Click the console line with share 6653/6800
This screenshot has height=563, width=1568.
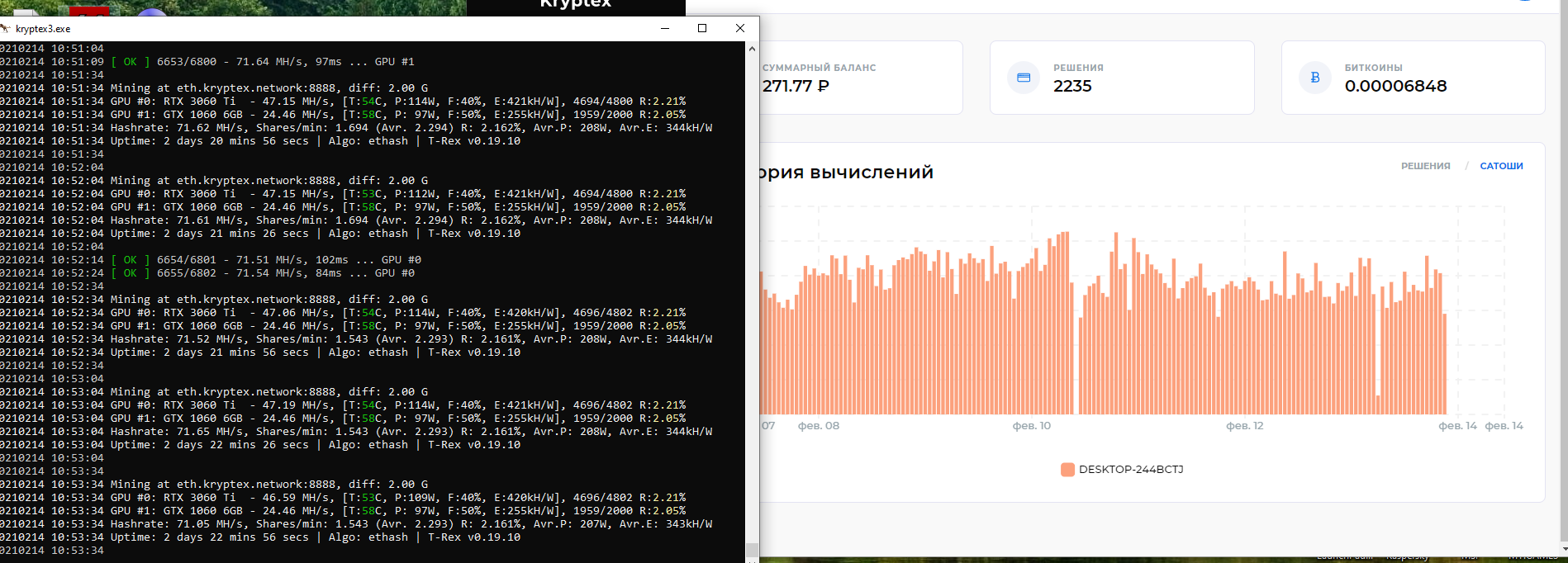point(207,62)
